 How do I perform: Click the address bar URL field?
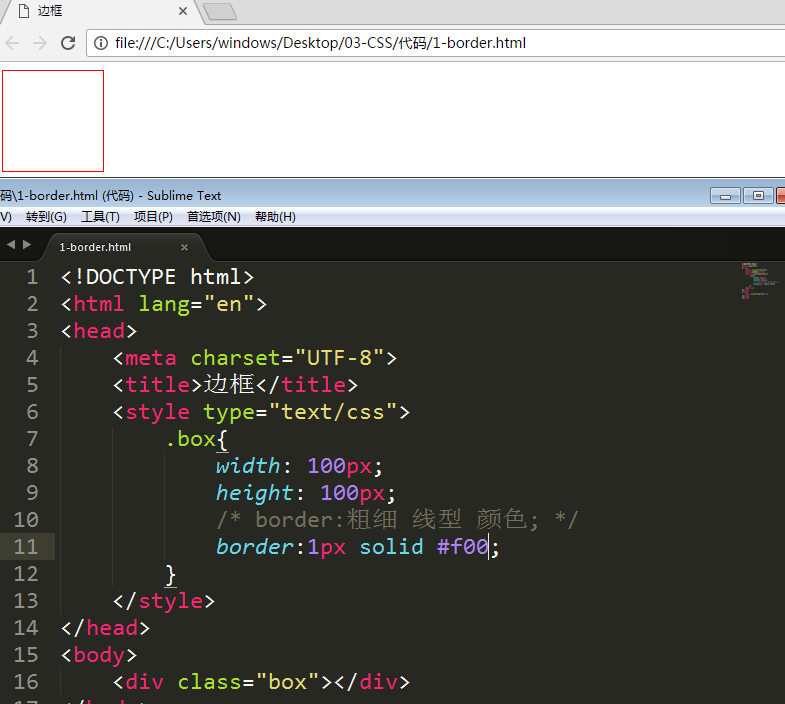point(400,43)
